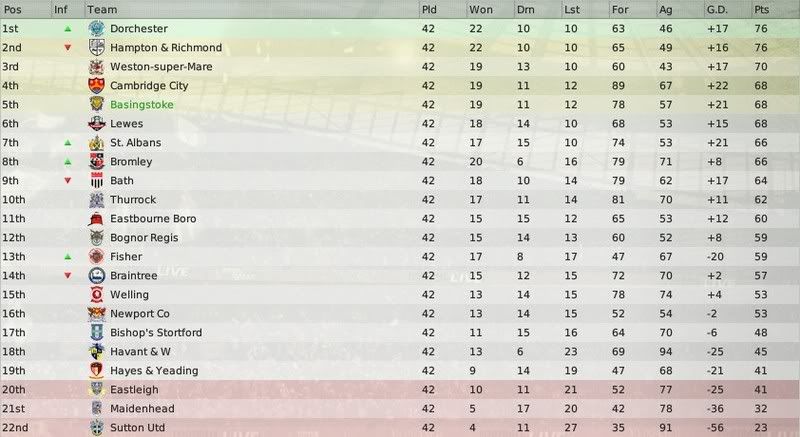
Task: Click the Havant & W club badge
Action: (96, 351)
